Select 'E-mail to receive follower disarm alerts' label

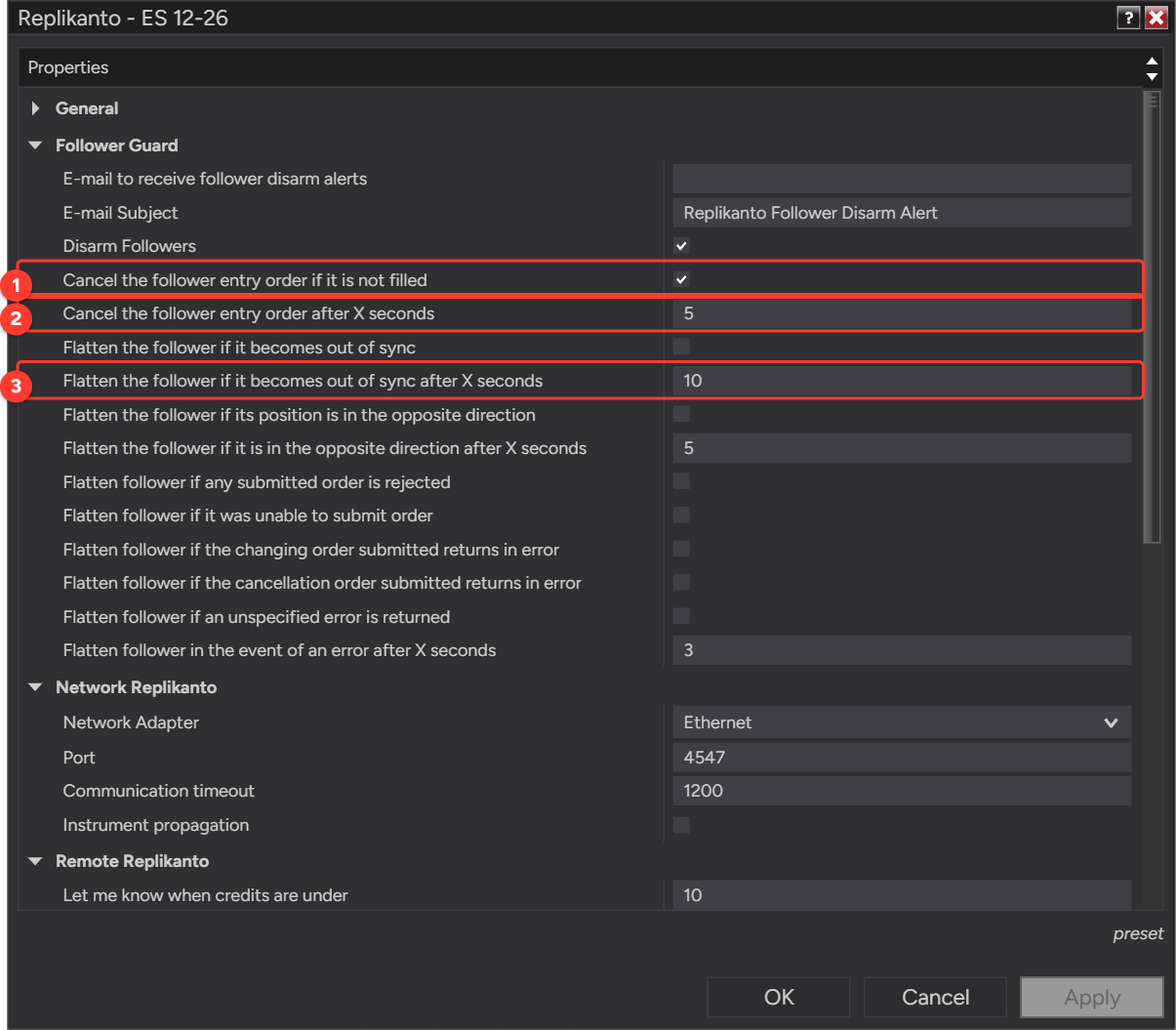(215, 179)
